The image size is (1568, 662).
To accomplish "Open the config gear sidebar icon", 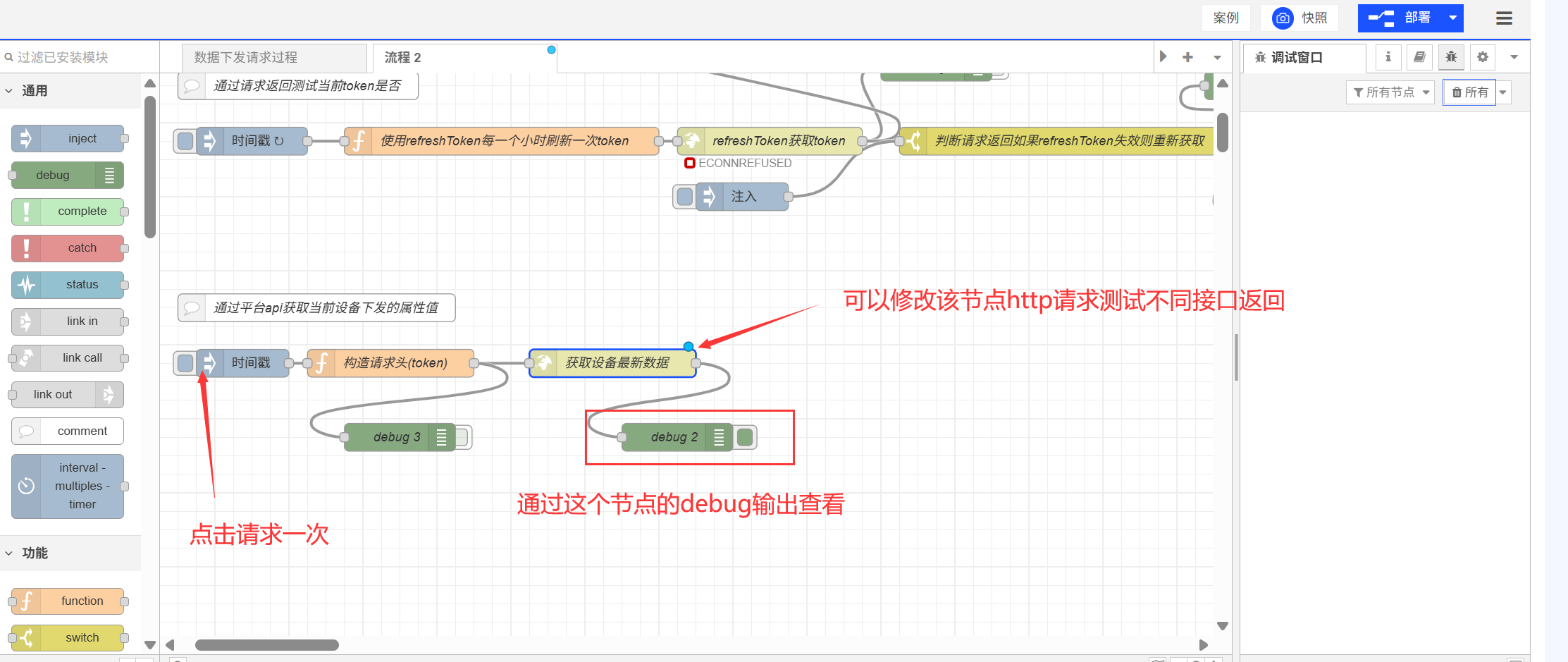I will click(x=1483, y=57).
